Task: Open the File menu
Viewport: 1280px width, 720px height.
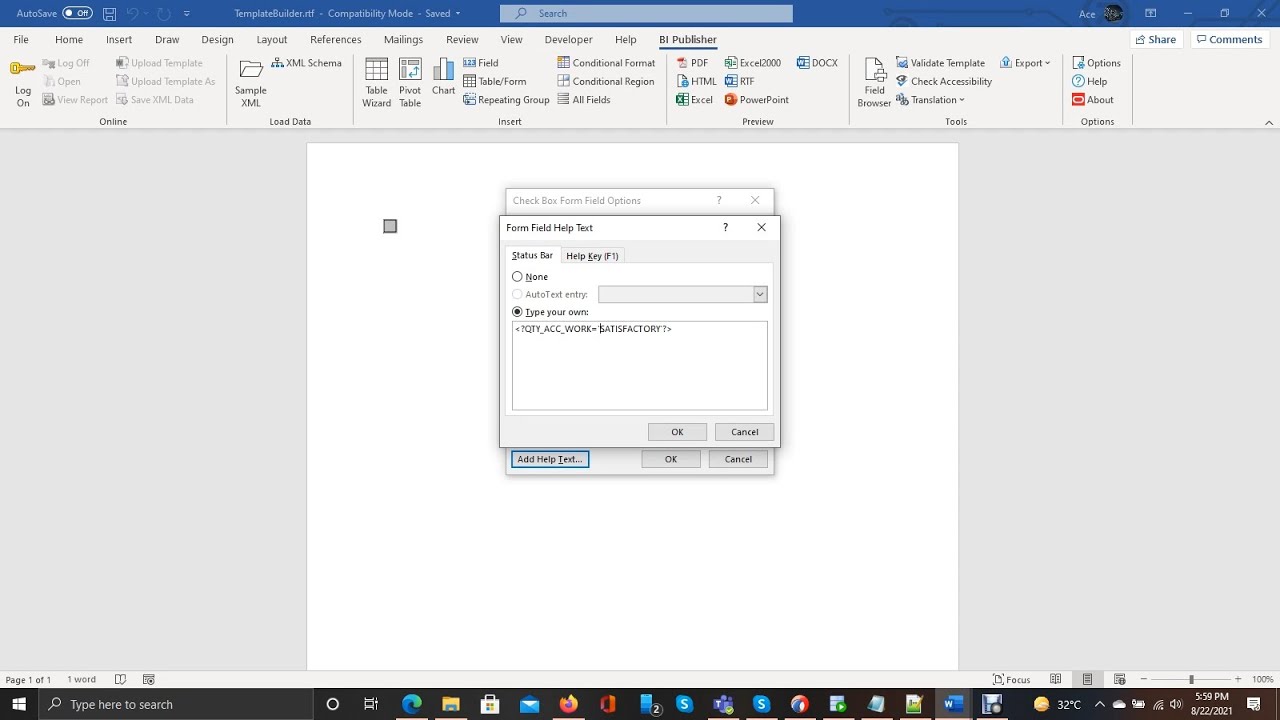Action: (x=21, y=40)
